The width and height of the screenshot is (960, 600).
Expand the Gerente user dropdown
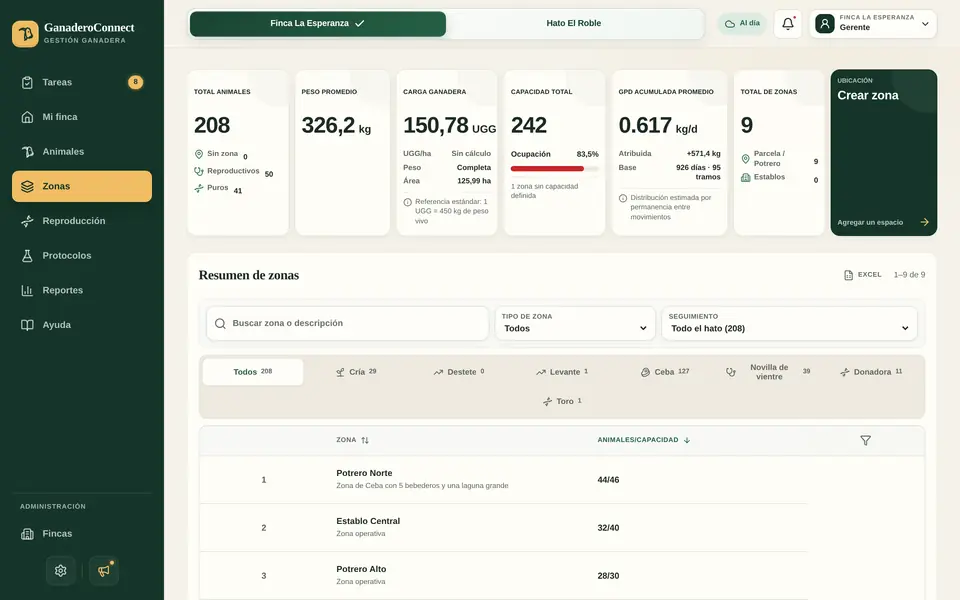click(x=873, y=24)
